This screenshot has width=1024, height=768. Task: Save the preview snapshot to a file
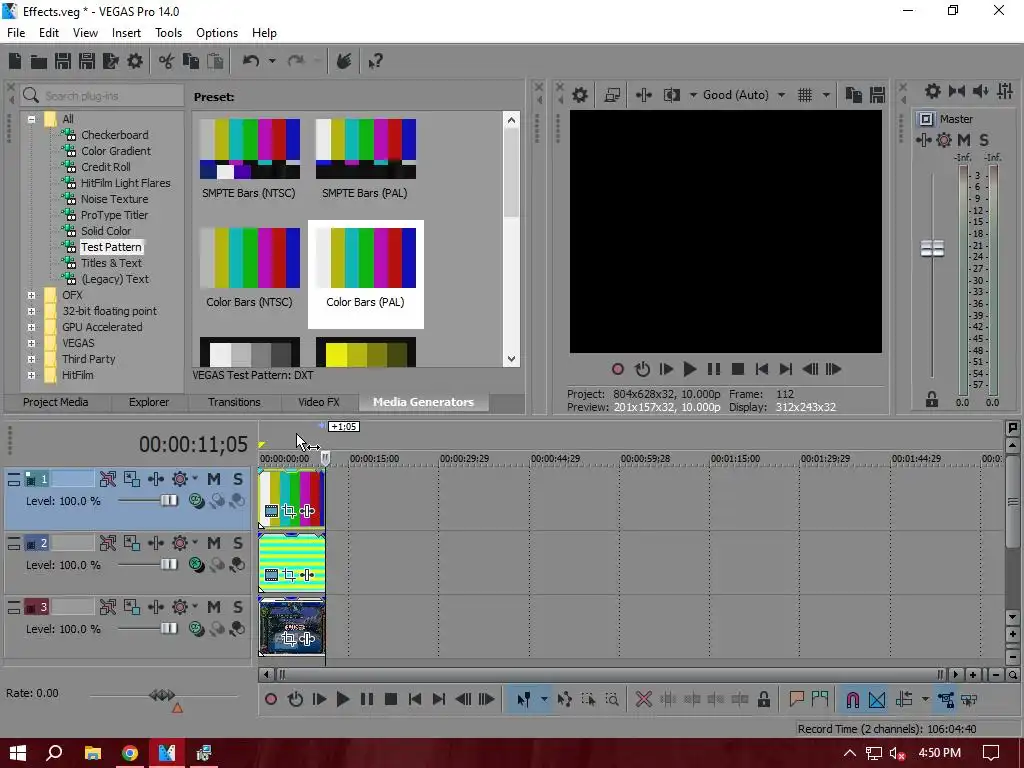tap(877, 95)
